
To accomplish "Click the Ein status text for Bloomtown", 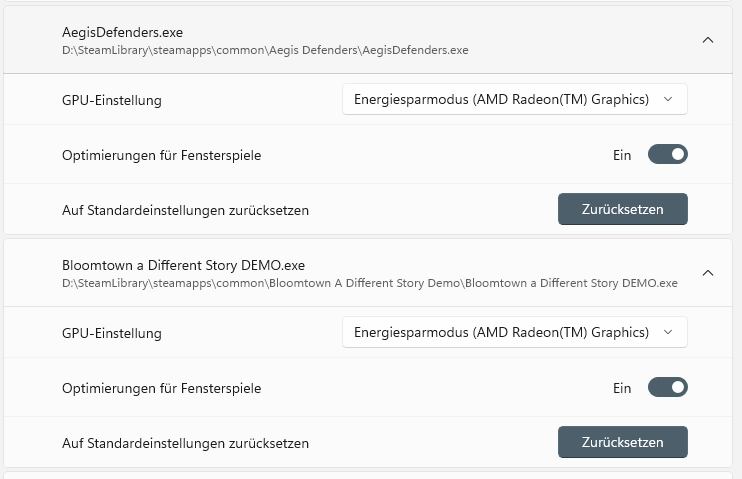I will pos(622,388).
